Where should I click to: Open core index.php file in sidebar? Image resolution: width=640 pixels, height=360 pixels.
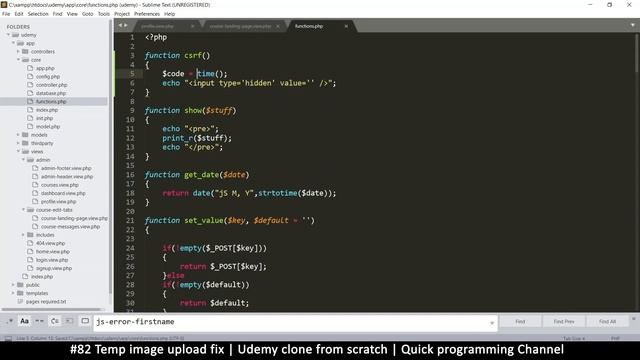click(47, 110)
